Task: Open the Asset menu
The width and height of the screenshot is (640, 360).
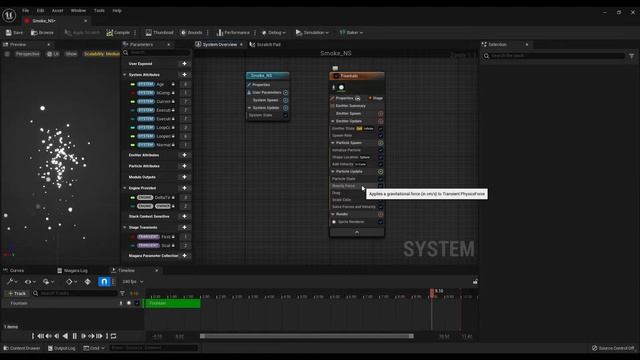Action: tap(58, 11)
